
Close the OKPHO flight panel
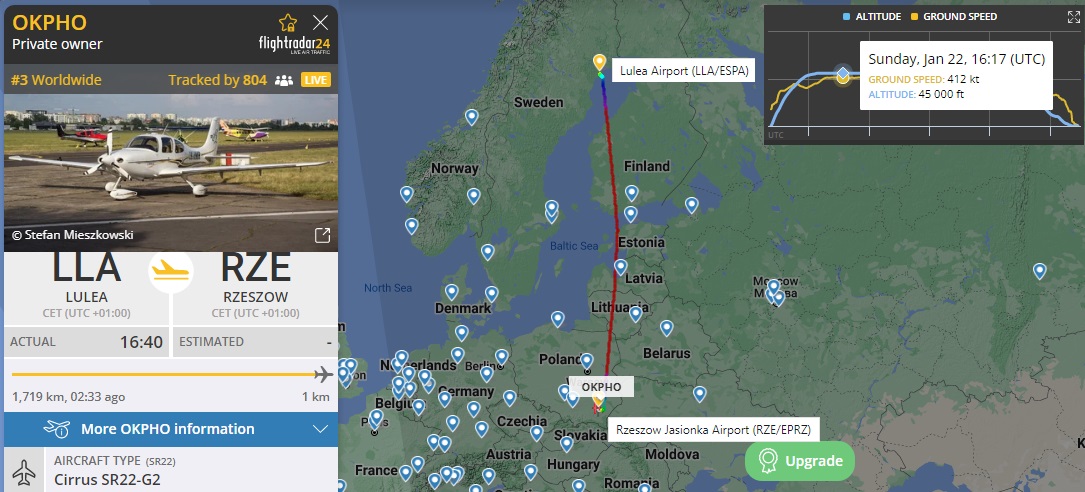(x=320, y=23)
